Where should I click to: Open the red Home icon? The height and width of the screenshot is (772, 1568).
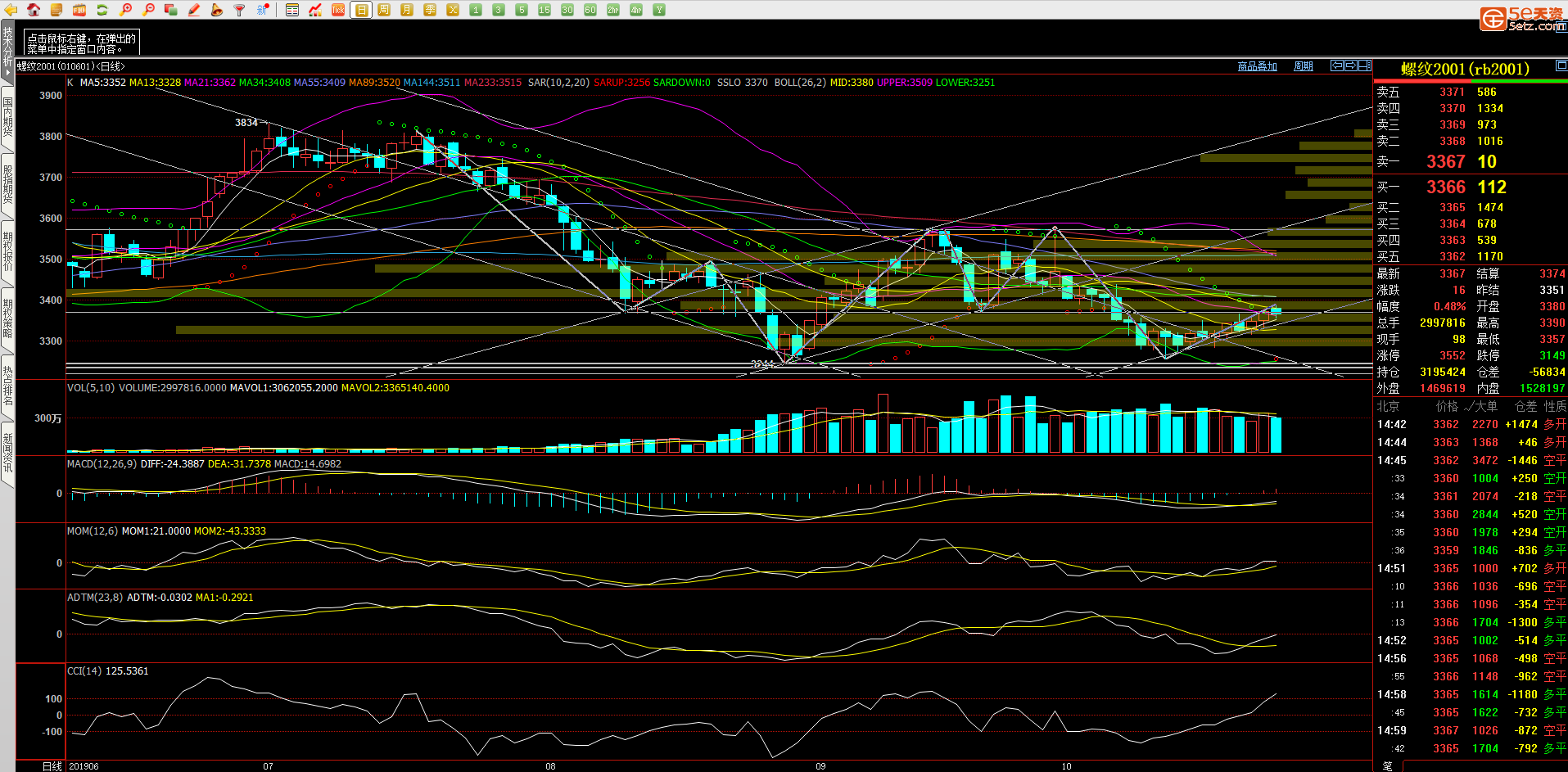(34, 10)
